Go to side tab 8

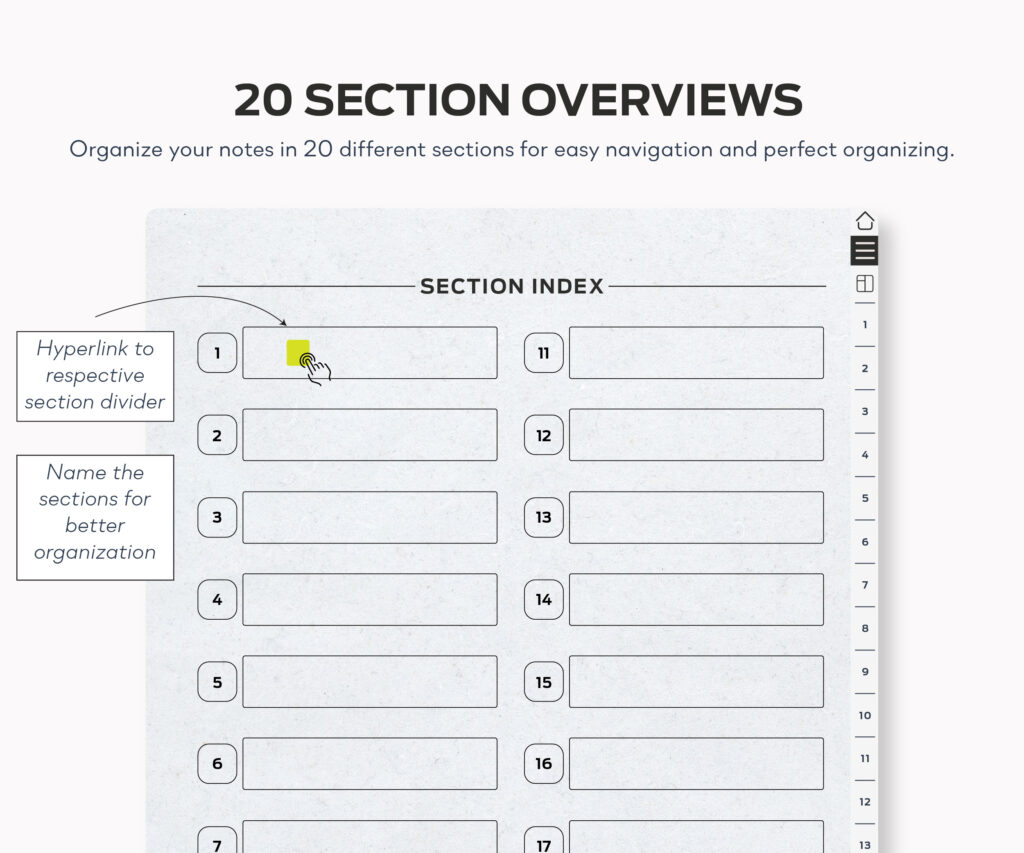click(x=865, y=628)
